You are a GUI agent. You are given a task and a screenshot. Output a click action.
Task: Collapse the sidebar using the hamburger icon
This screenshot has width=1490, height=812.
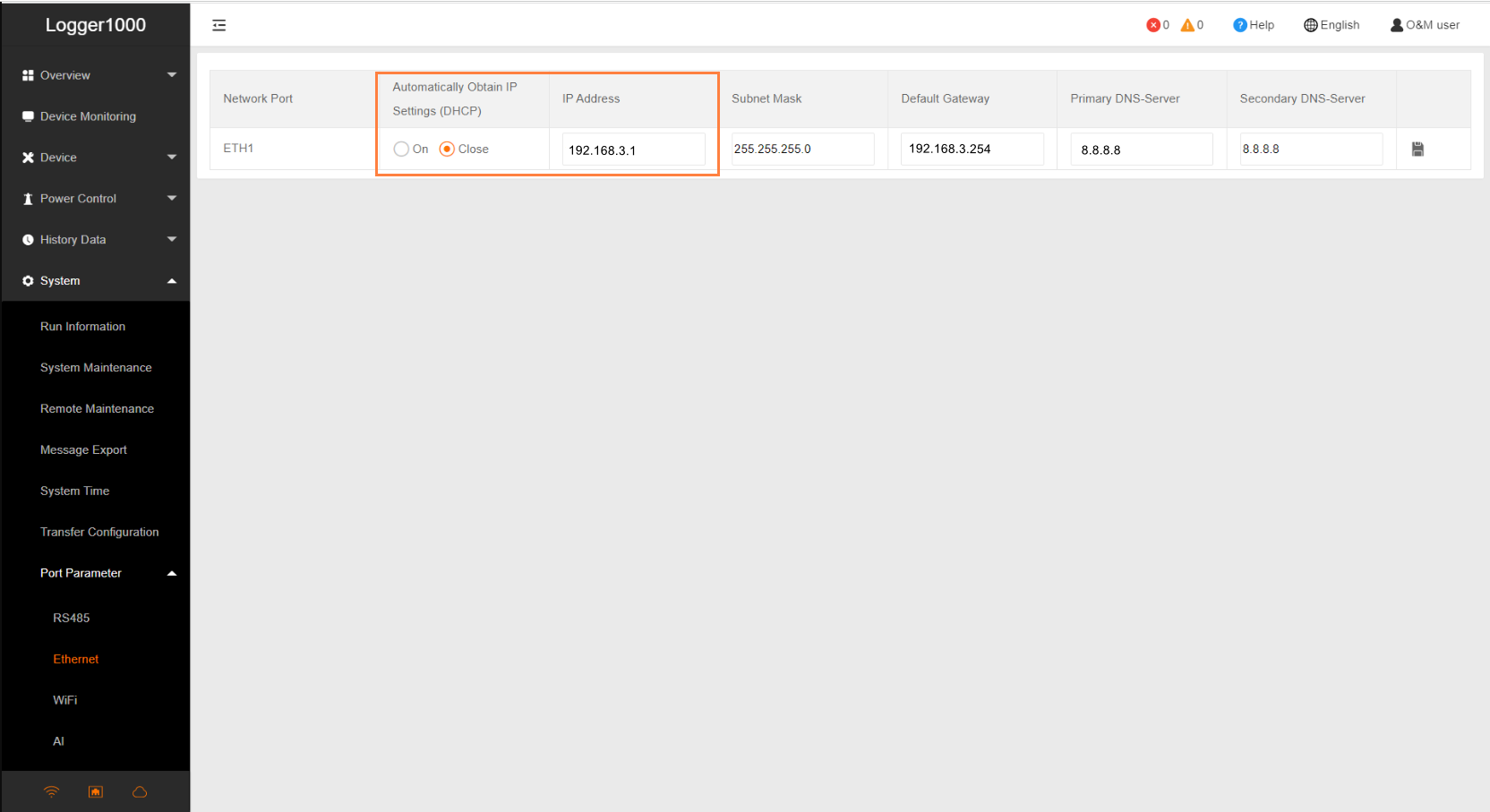click(x=218, y=25)
